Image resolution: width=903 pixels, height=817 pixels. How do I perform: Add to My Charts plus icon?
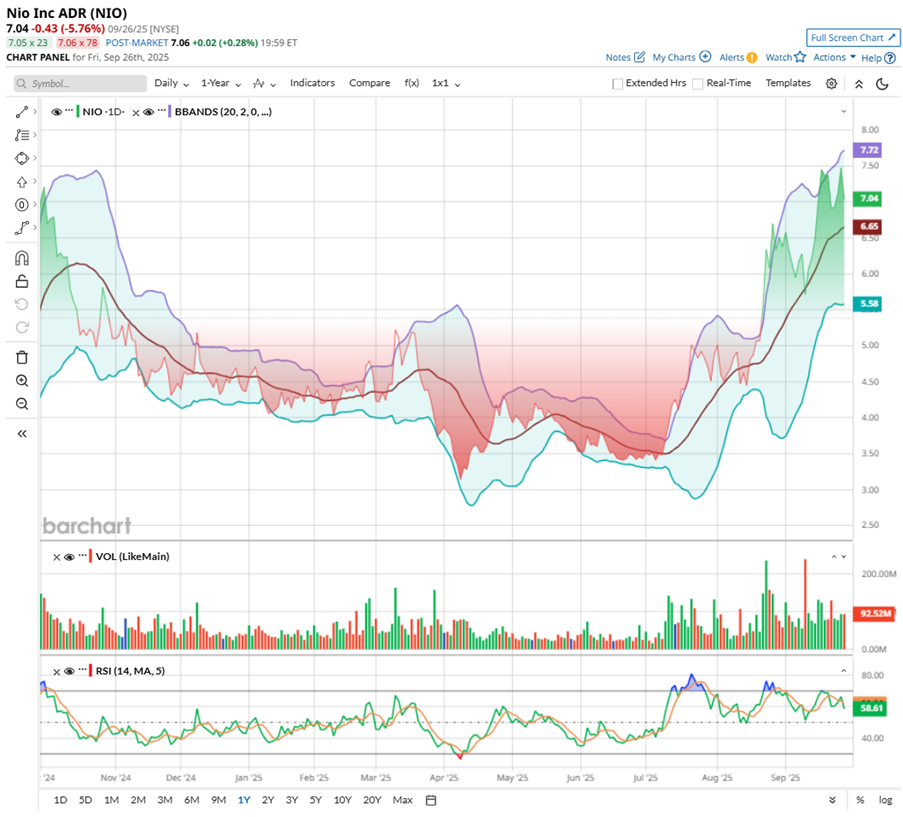point(705,57)
